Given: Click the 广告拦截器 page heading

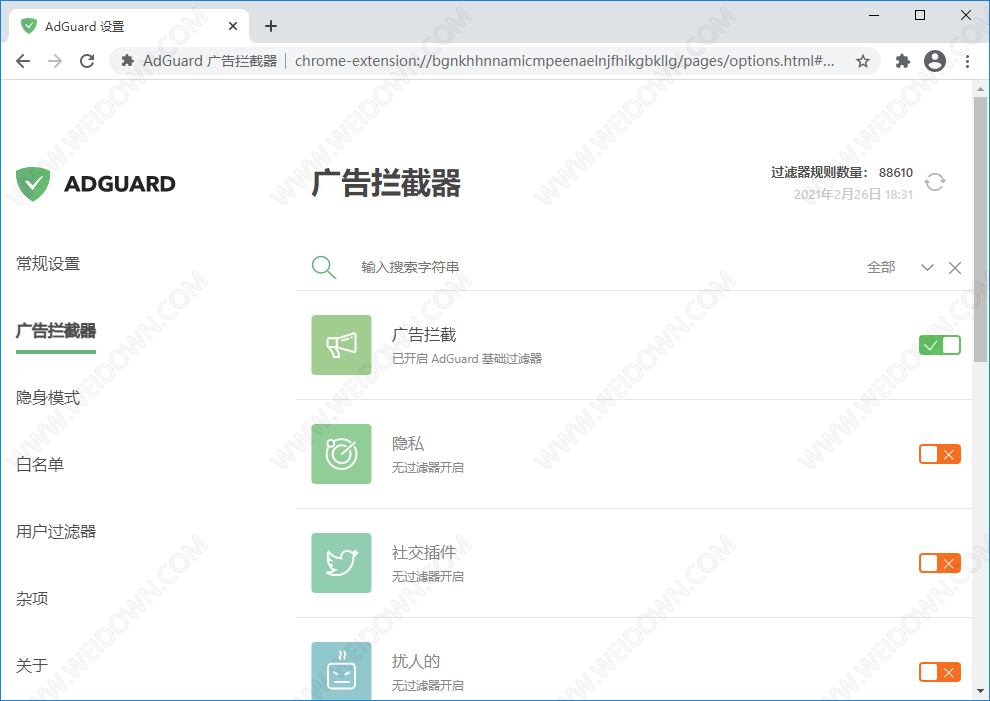Looking at the screenshot, I should pos(386,183).
